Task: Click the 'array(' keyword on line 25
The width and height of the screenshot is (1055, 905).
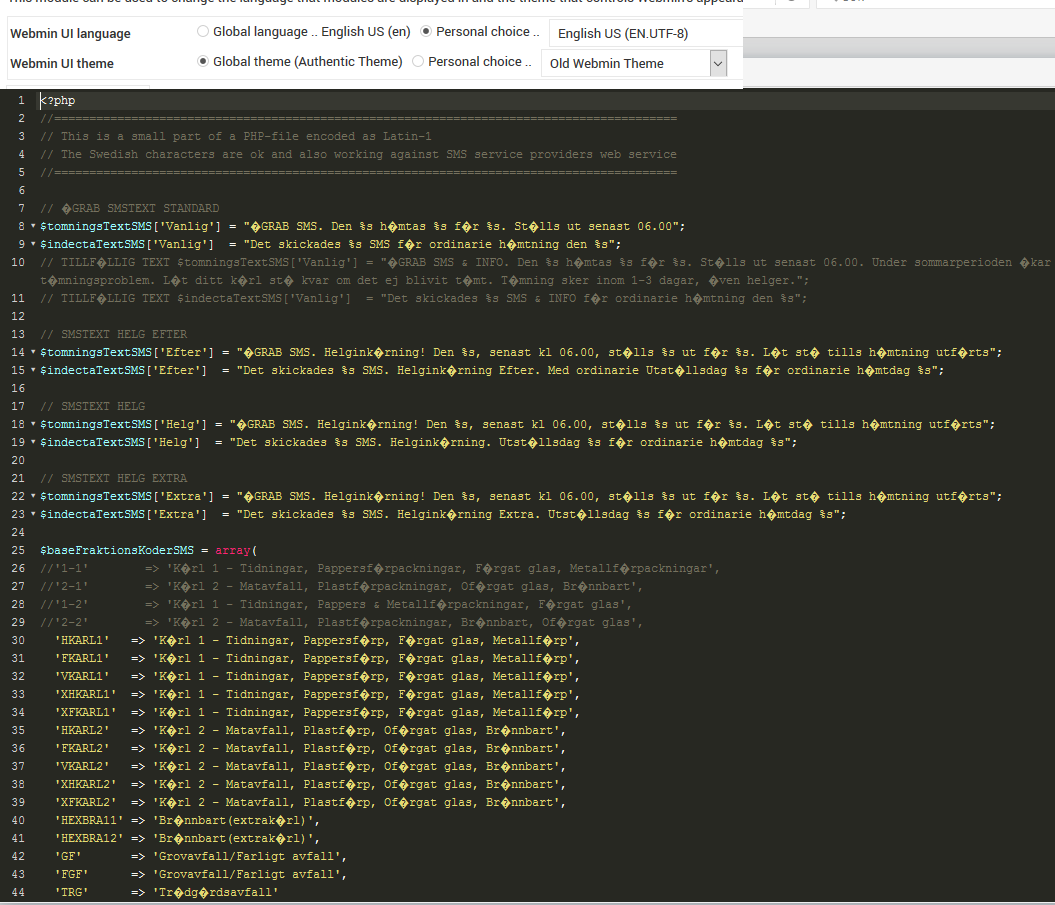Action: (x=236, y=550)
